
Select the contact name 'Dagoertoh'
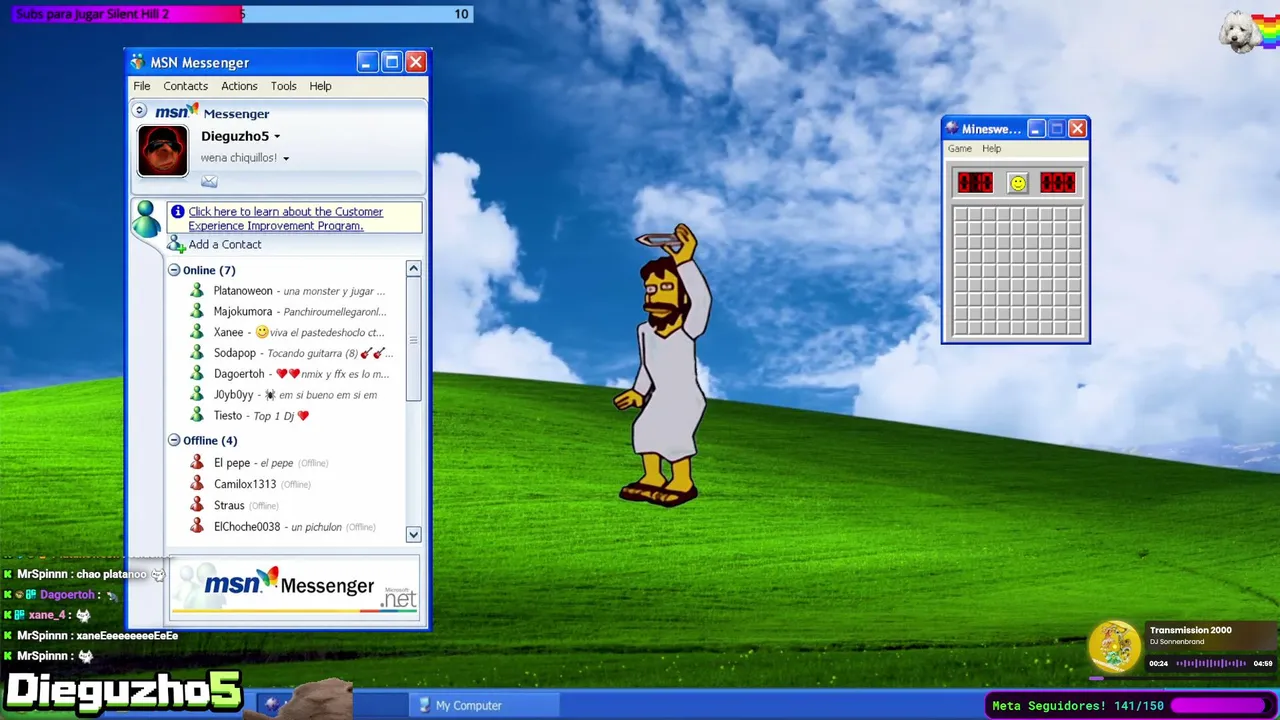239,374
